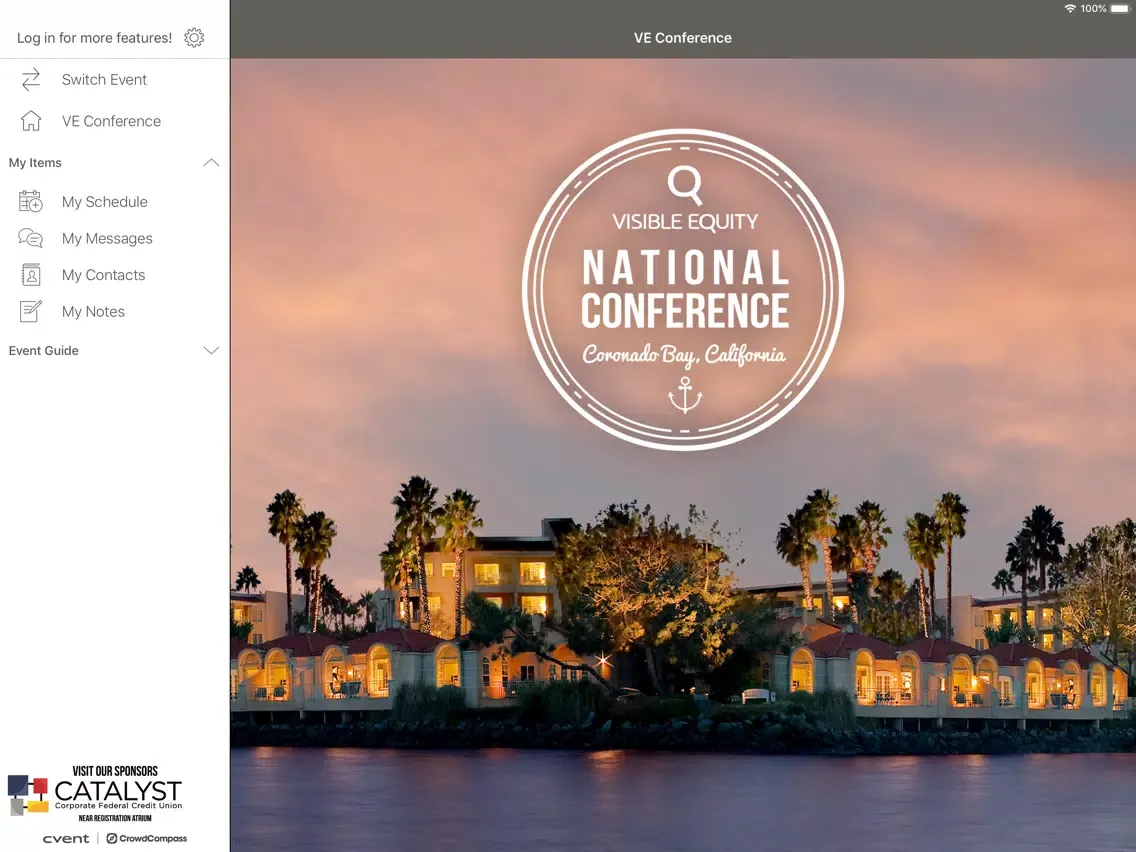Image resolution: width=1136 pixels, height=852 pixels.
Task: Click the VE Conference title in header
Action: point(682,38)
